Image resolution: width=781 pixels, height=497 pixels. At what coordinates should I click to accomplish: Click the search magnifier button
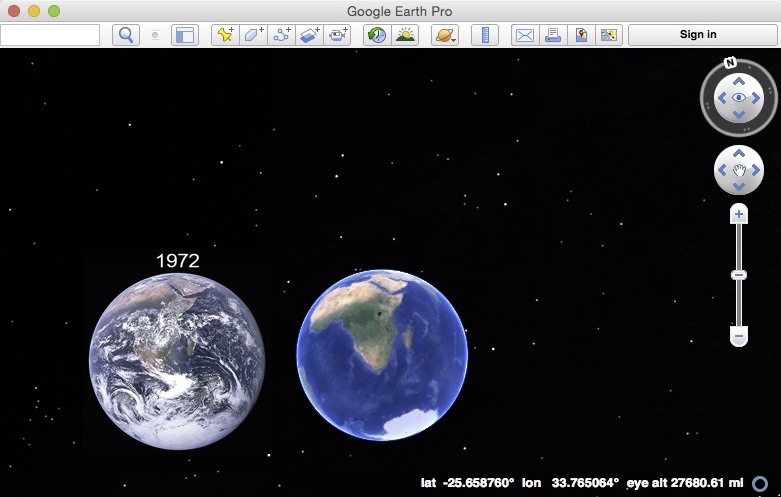tap(126, 35)
